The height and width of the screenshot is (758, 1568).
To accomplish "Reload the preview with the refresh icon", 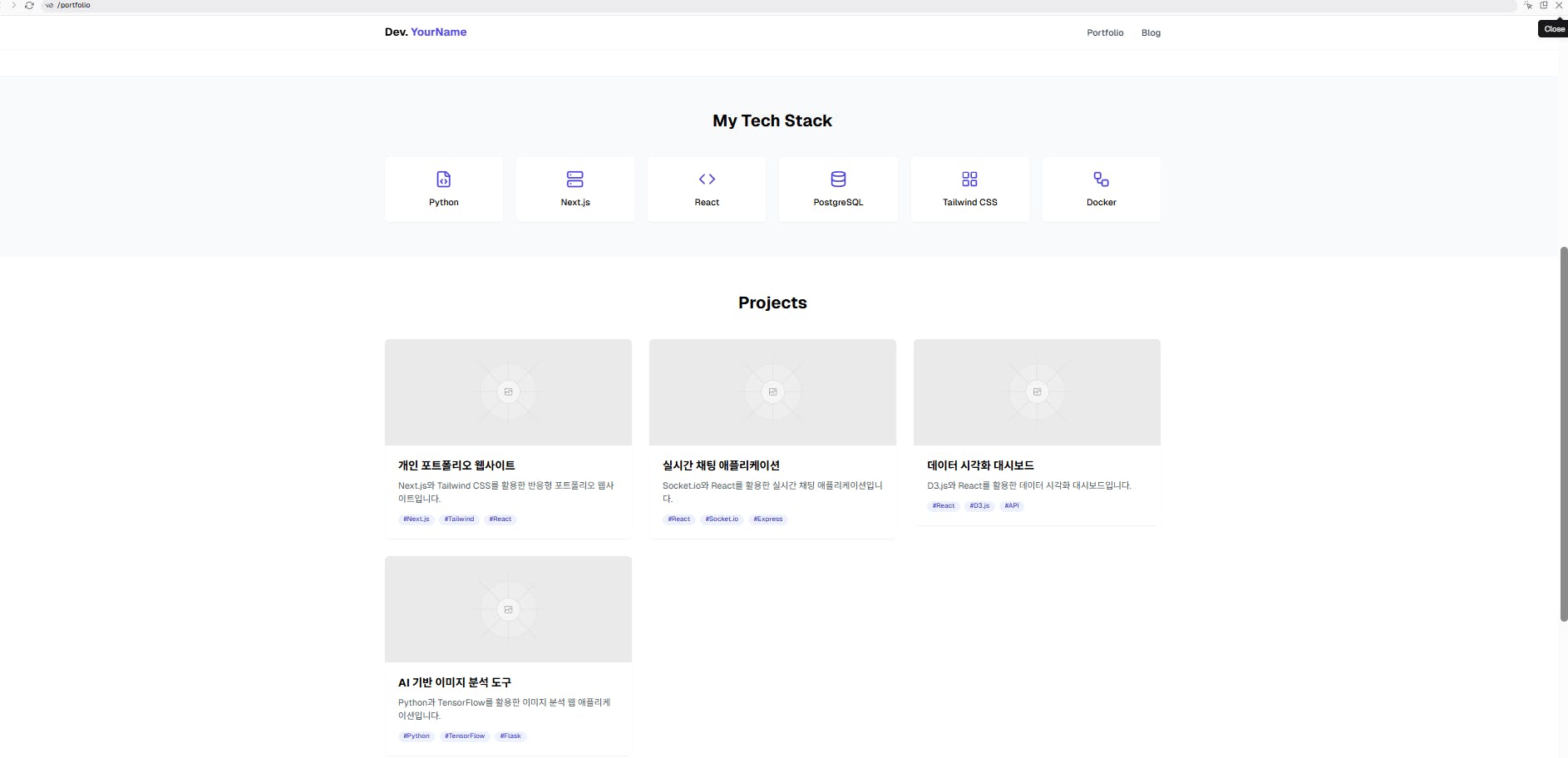I will click(x=29, y=5).
